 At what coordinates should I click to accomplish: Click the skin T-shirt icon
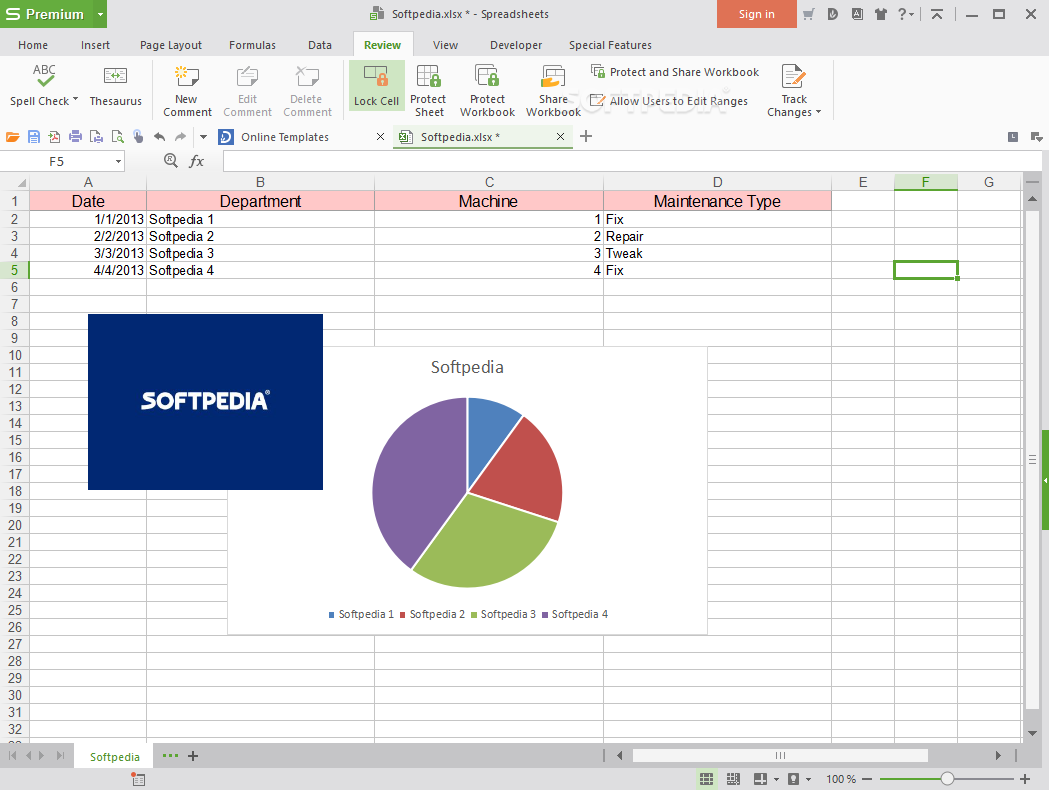pyautogui.click(x=880, y=14)
